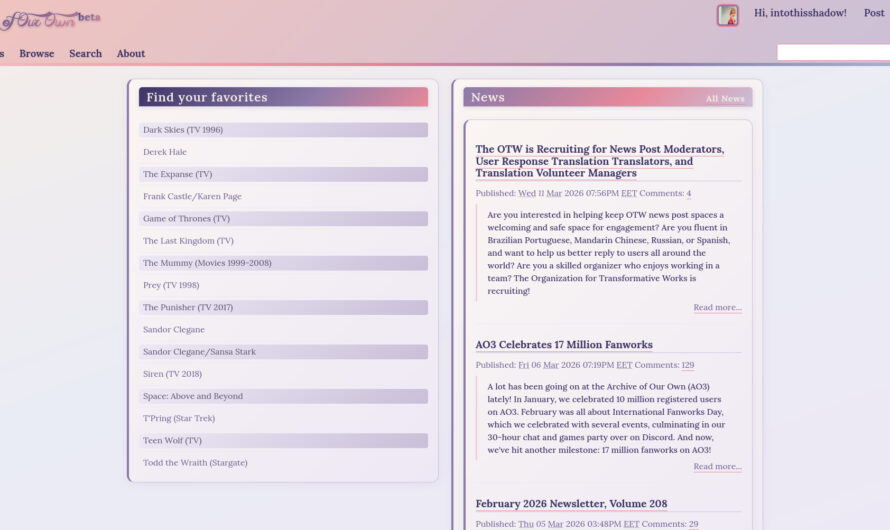
Task: Open the All News link
Action: (725, 99)
